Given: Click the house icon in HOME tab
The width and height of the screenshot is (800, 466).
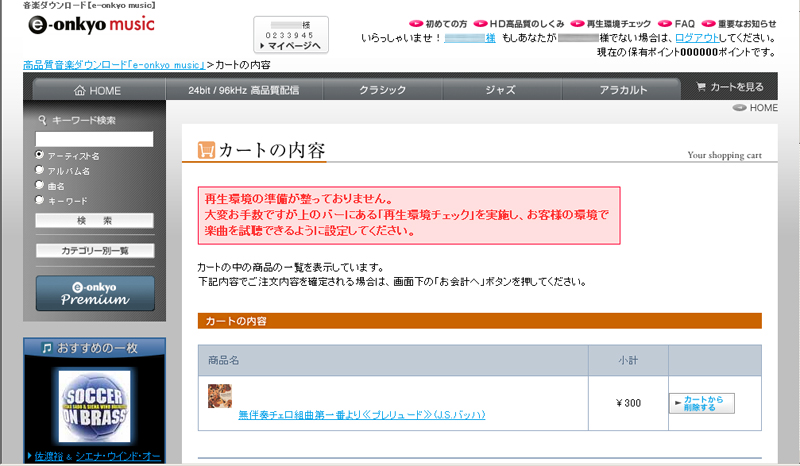Looking at the screenshot, I should click(x=80, y=90).
